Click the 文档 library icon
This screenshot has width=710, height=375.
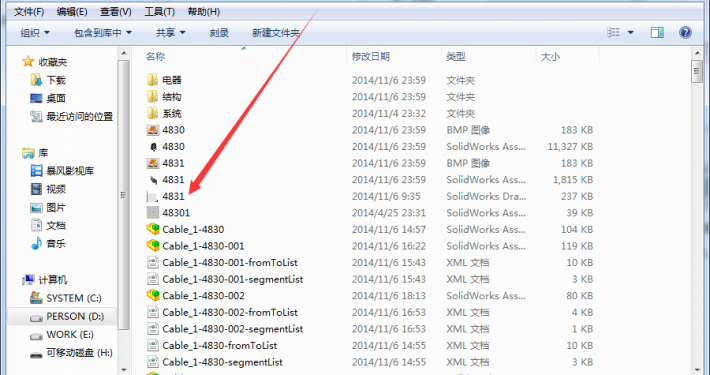coord(36,225)
